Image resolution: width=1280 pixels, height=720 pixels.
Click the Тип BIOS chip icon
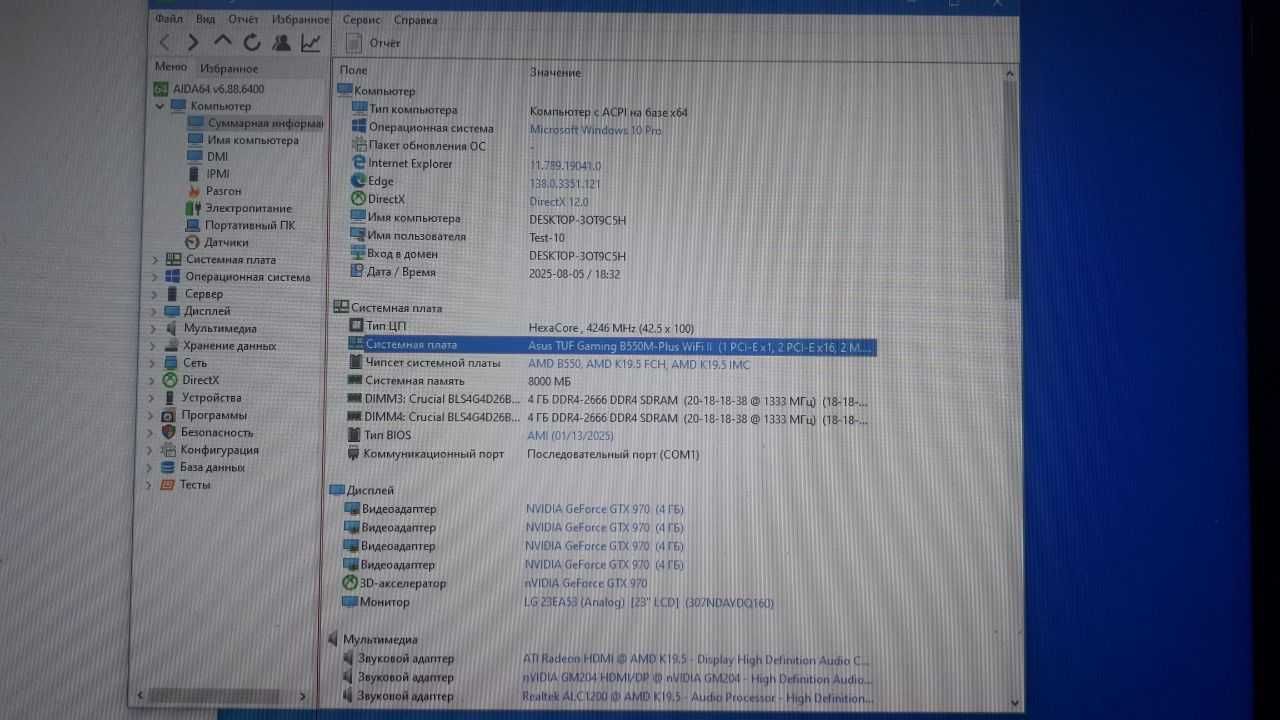[x=353, y=435]
